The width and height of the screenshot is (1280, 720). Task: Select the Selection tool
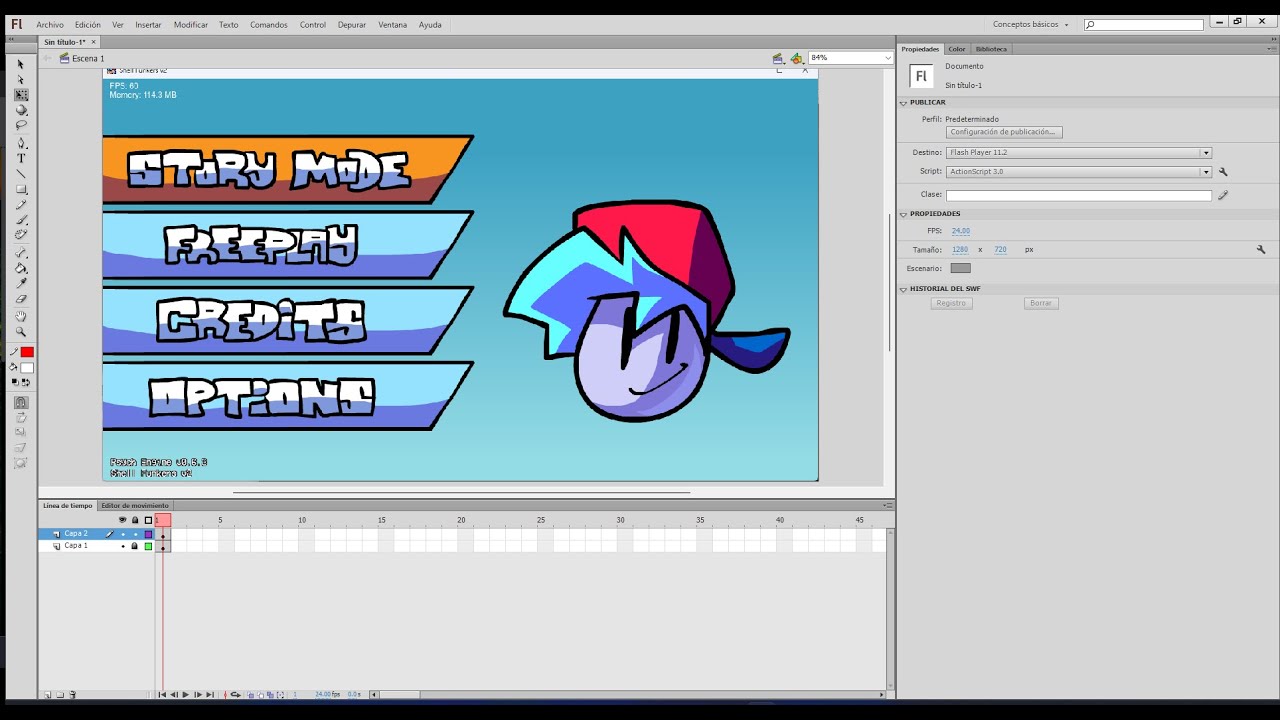click(x=20, y=64)
